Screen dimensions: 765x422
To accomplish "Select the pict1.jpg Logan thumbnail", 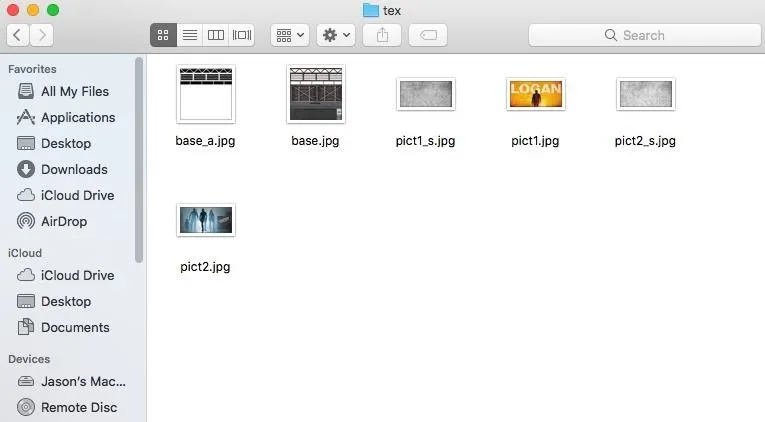I will pos(536,94).
